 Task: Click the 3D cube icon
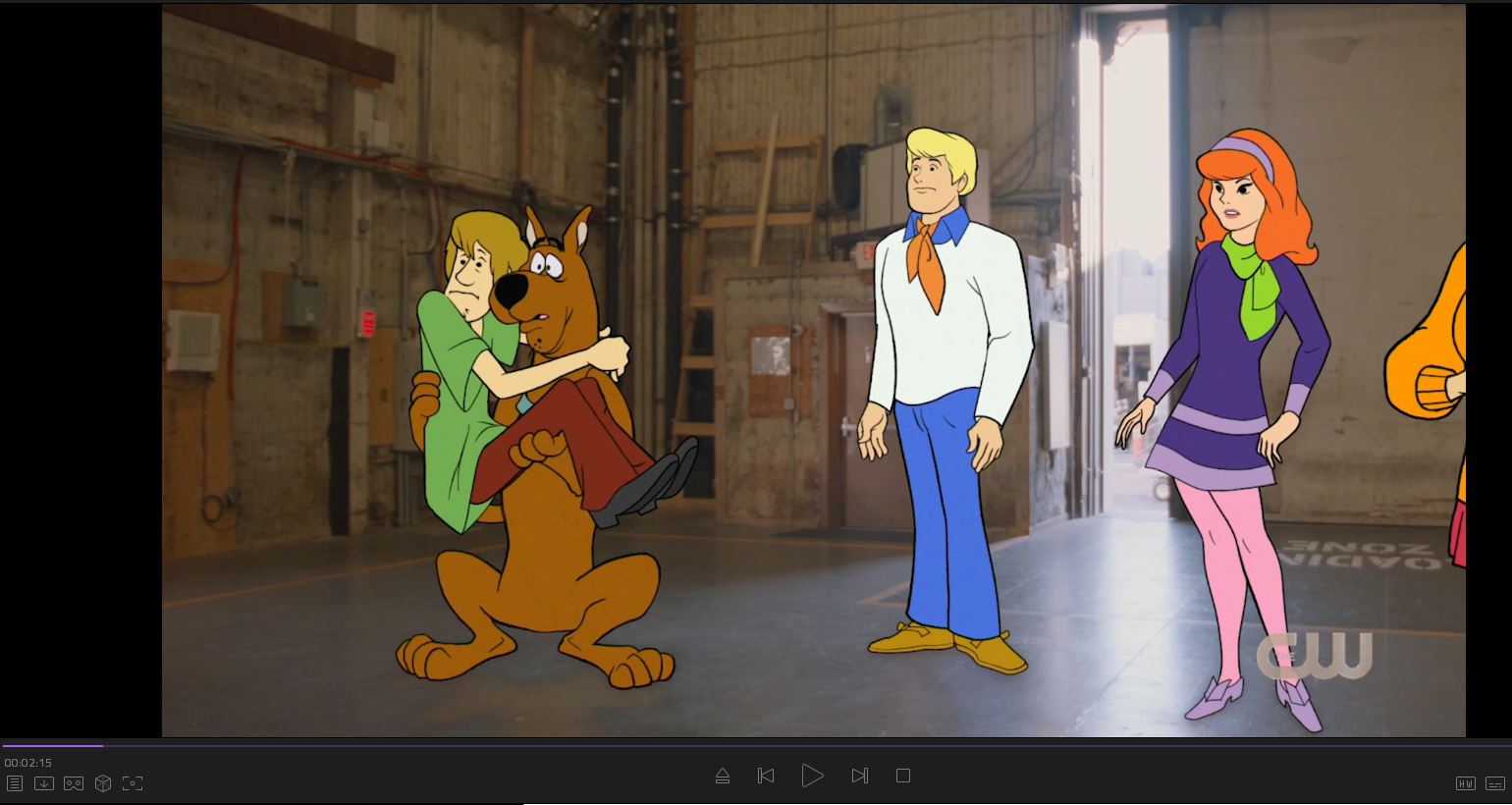(103, 783)
